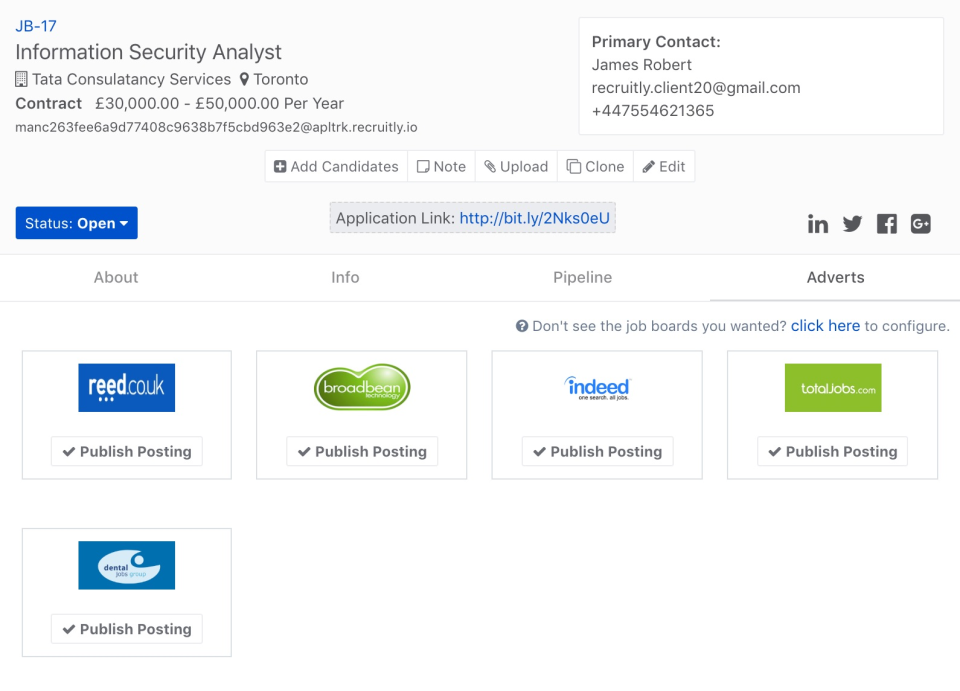The image size is (960, 691).
Task: Click the click here configuration link
Action: coord(825,325)
